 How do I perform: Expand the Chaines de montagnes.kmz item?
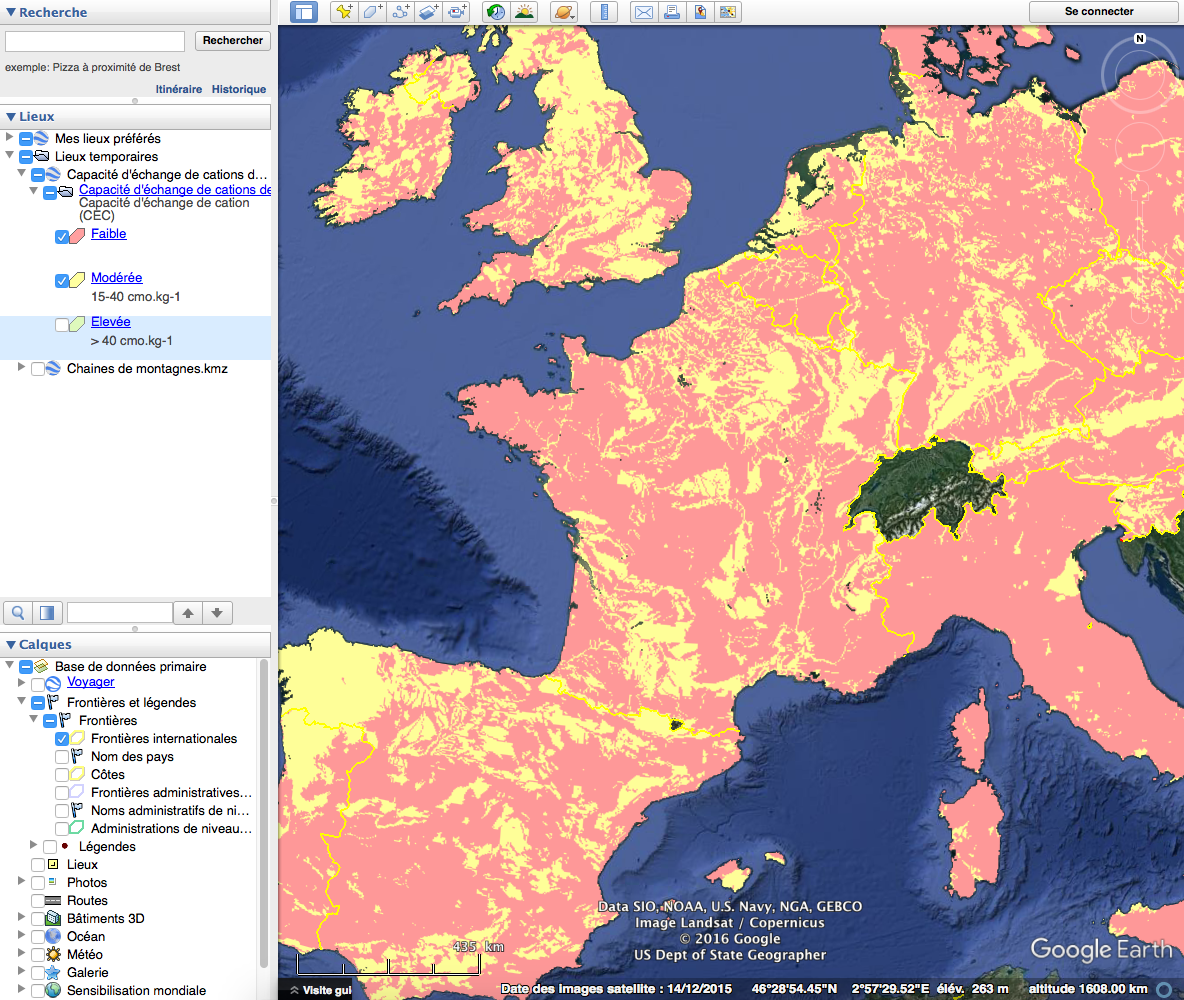pos(21,366)
